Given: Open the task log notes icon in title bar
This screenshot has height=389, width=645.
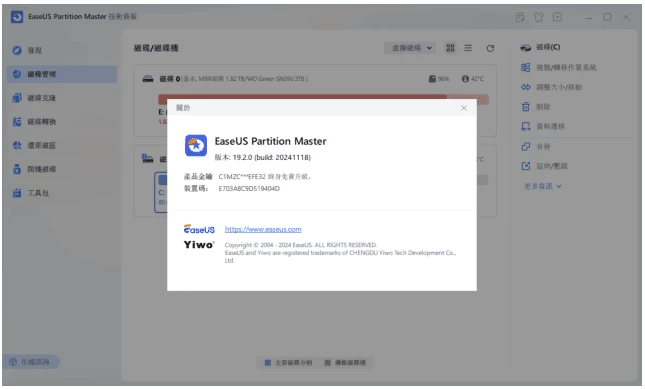Looking at the screenshot, I should (x=520, y=17).
